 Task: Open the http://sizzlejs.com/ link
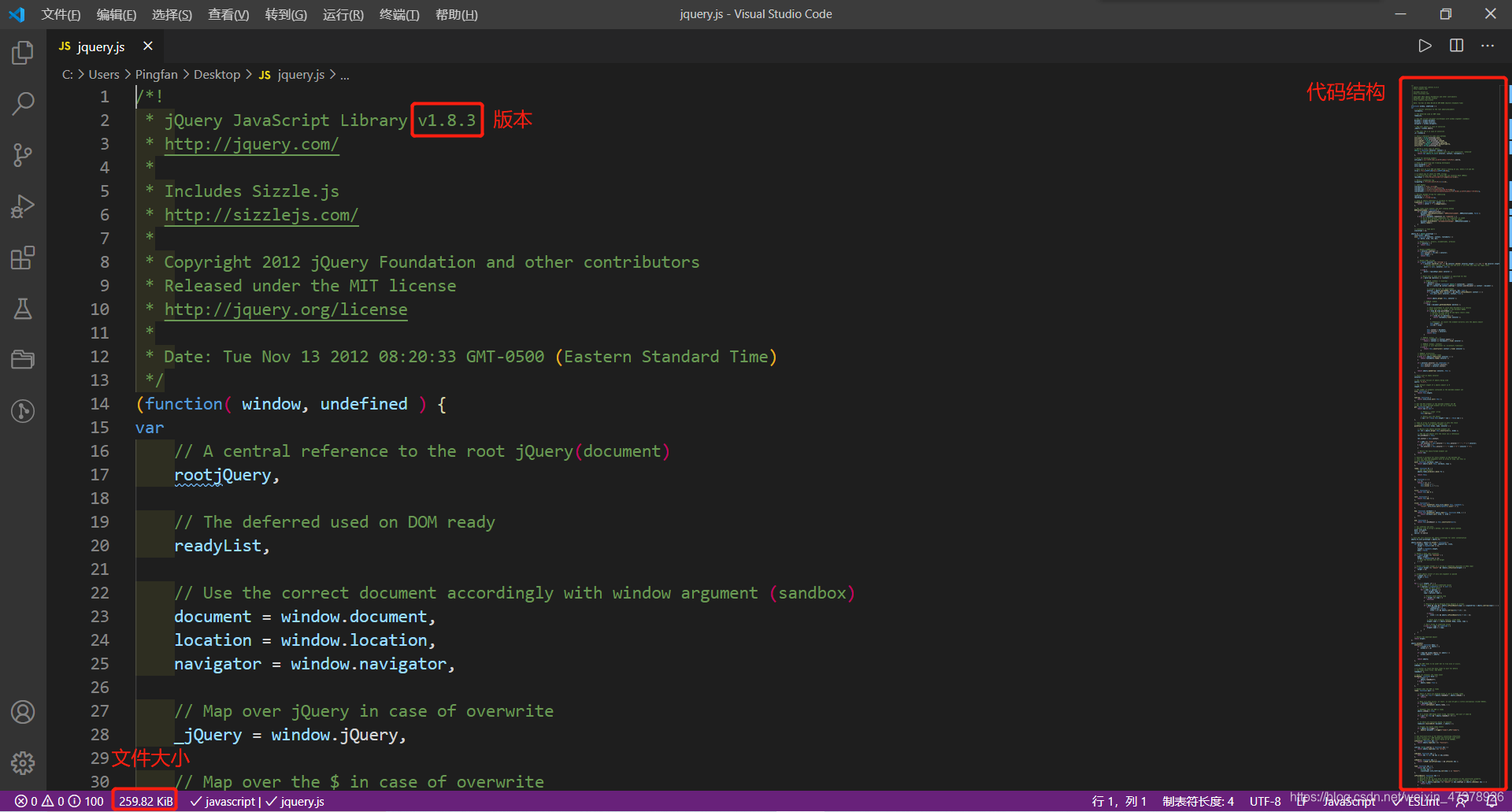[x=261, y=215]
